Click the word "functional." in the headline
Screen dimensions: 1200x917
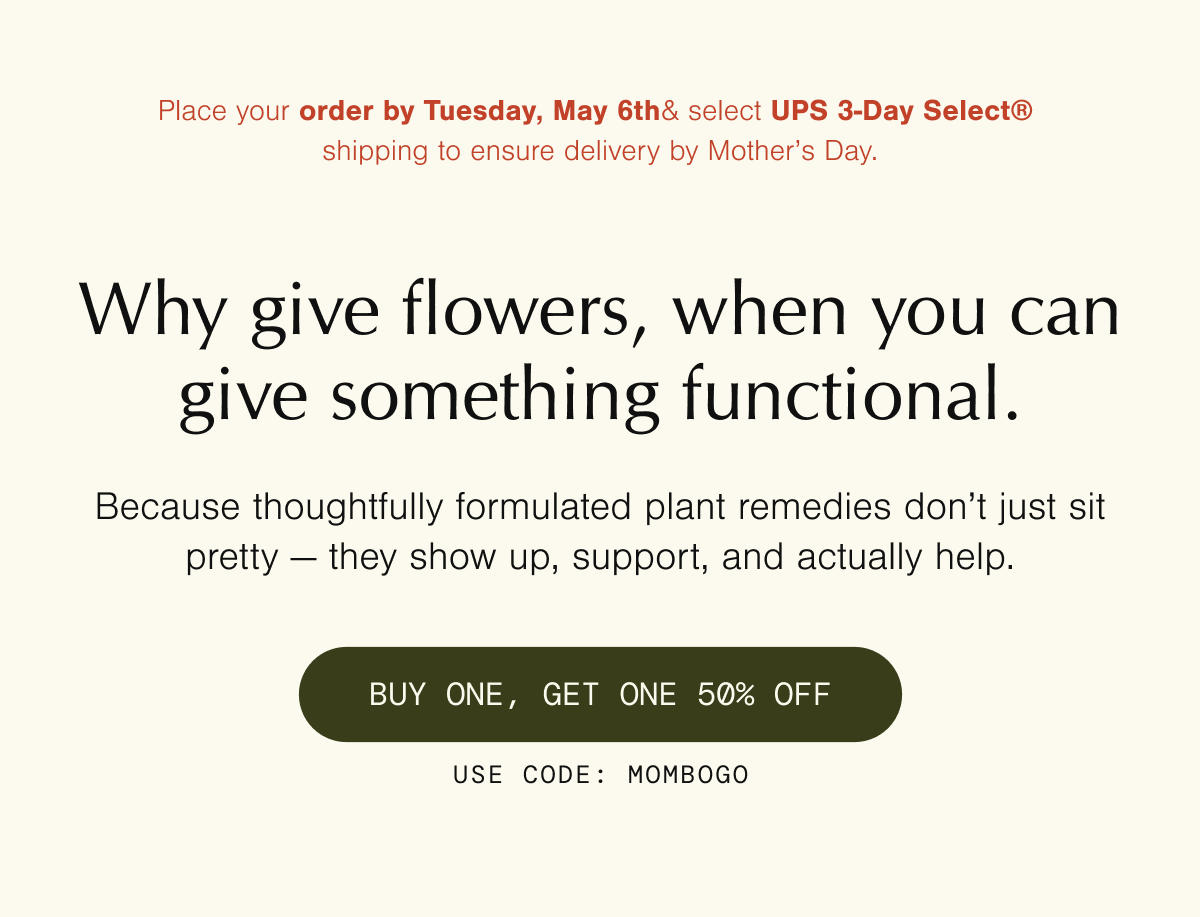pos(851,395)
